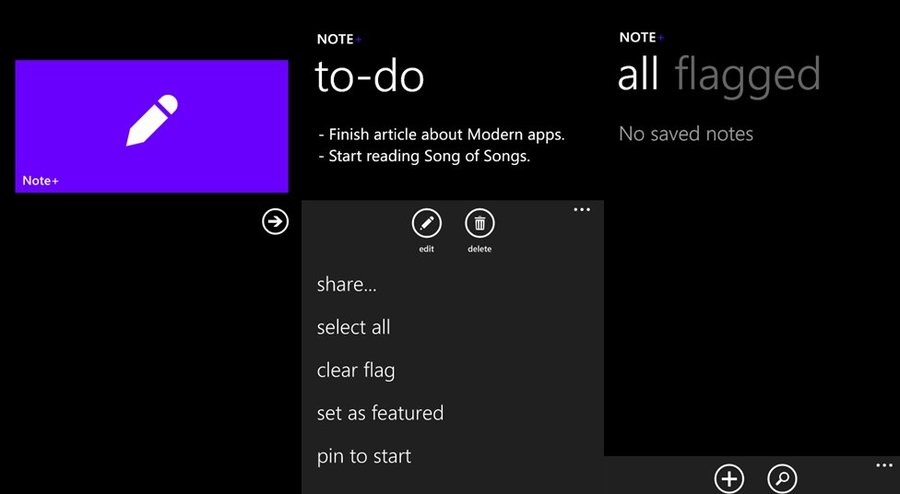Image resolution: width=900 pixels, height=494 pixels.
Task: Tap the pencil icon on the purple tile
Action: 152,120
